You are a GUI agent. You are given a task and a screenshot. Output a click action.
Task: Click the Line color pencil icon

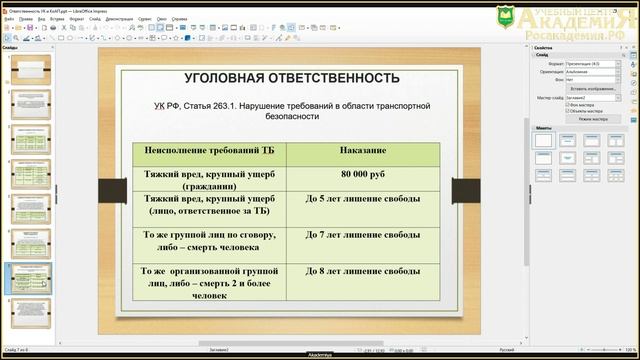click(x=27, y=38)
